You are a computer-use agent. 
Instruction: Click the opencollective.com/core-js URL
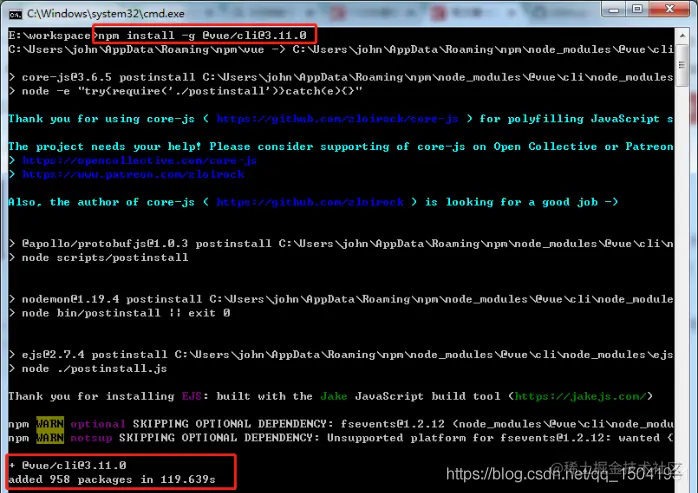139,160
